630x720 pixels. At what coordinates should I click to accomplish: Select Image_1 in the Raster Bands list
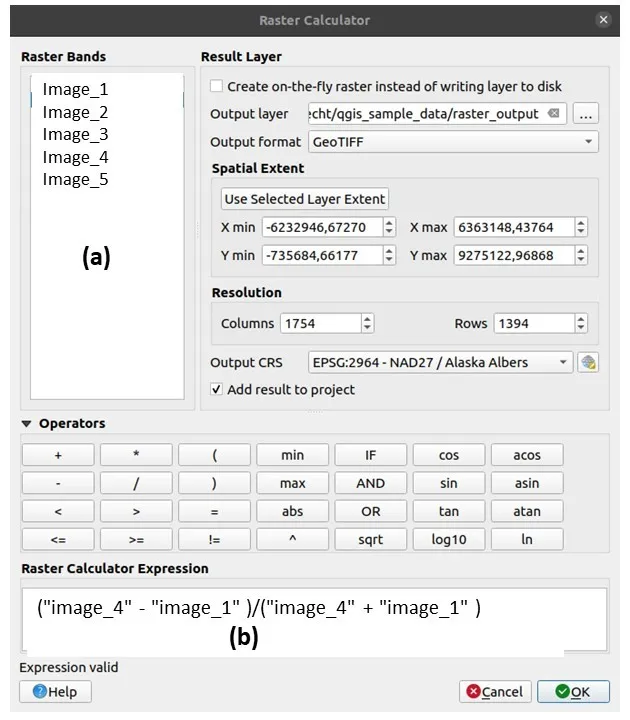coord(75,90)
